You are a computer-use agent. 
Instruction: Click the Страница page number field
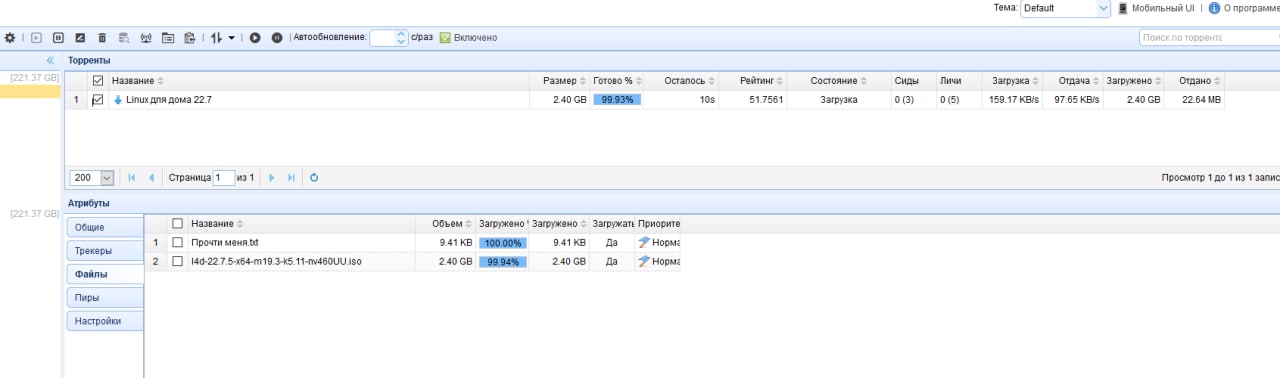(224, 177)
